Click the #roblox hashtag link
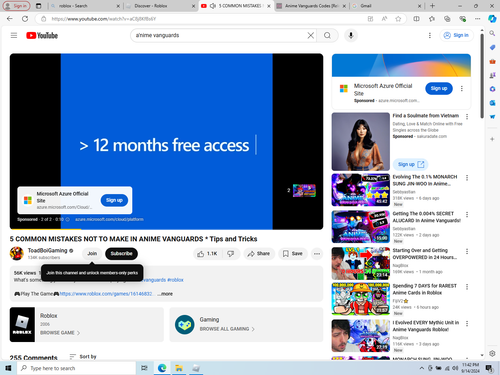Viewport: 500px width, 375px height. (x=175, y=280)
